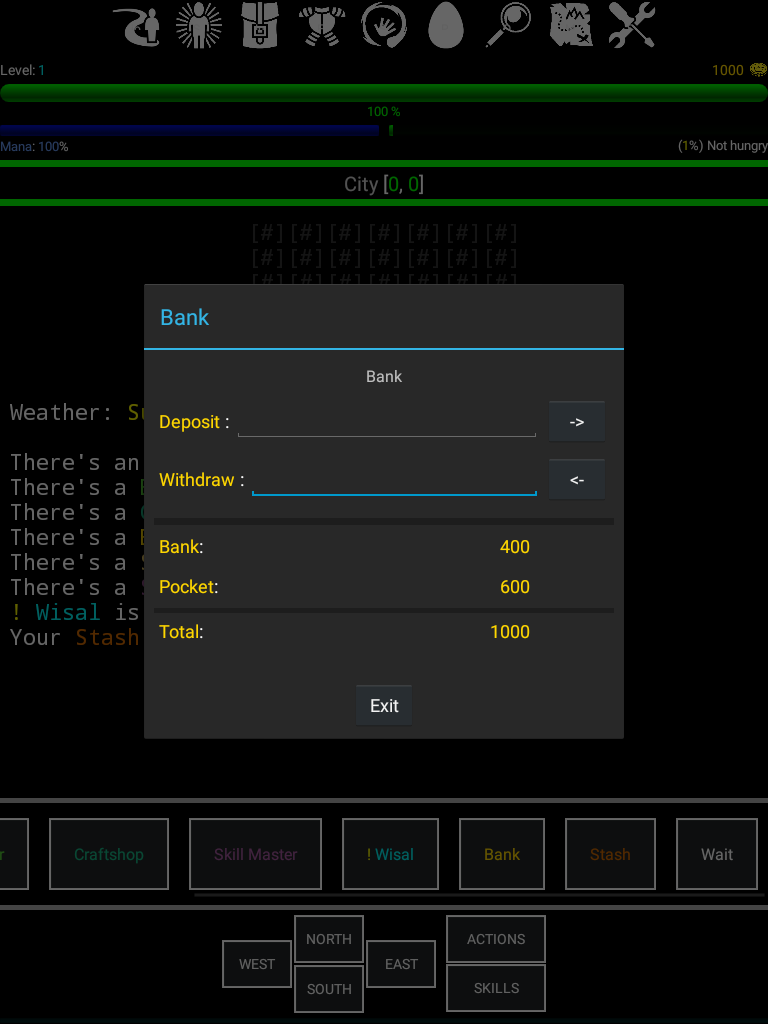Click the 'Wisal is' log line
The height and width of the screenshot is (1024, 768).
[x=74, y=612]
